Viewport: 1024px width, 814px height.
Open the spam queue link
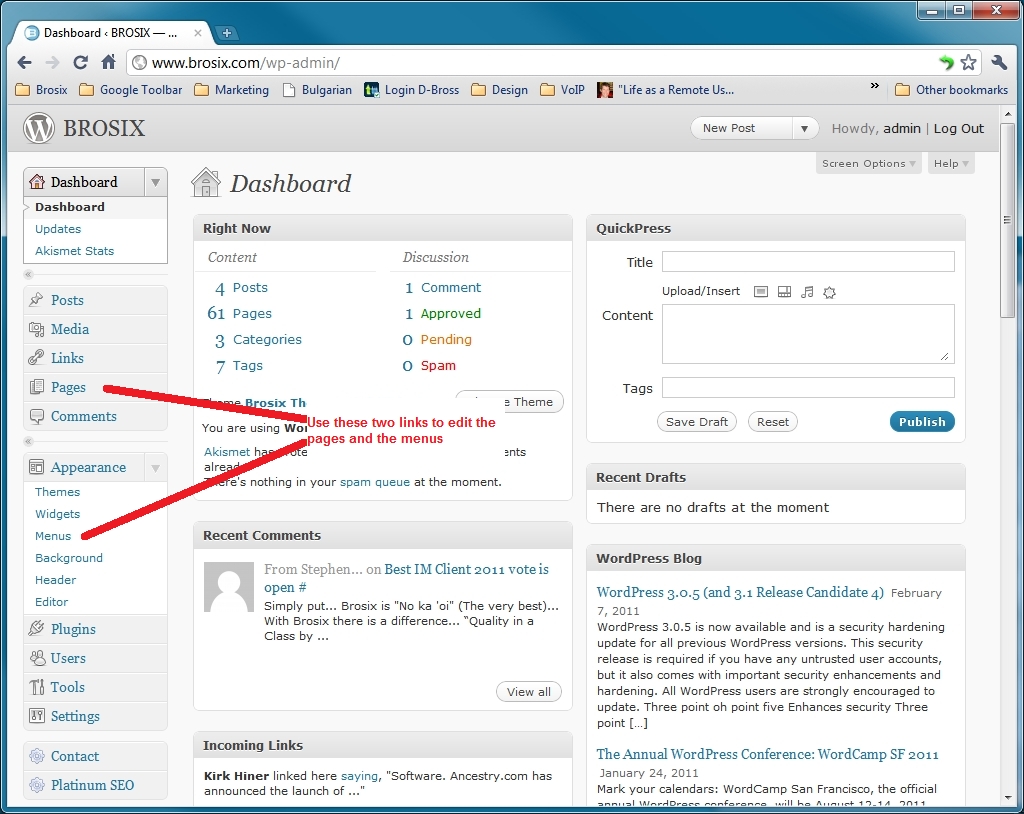pyautogui.click(x=375, y=482)
